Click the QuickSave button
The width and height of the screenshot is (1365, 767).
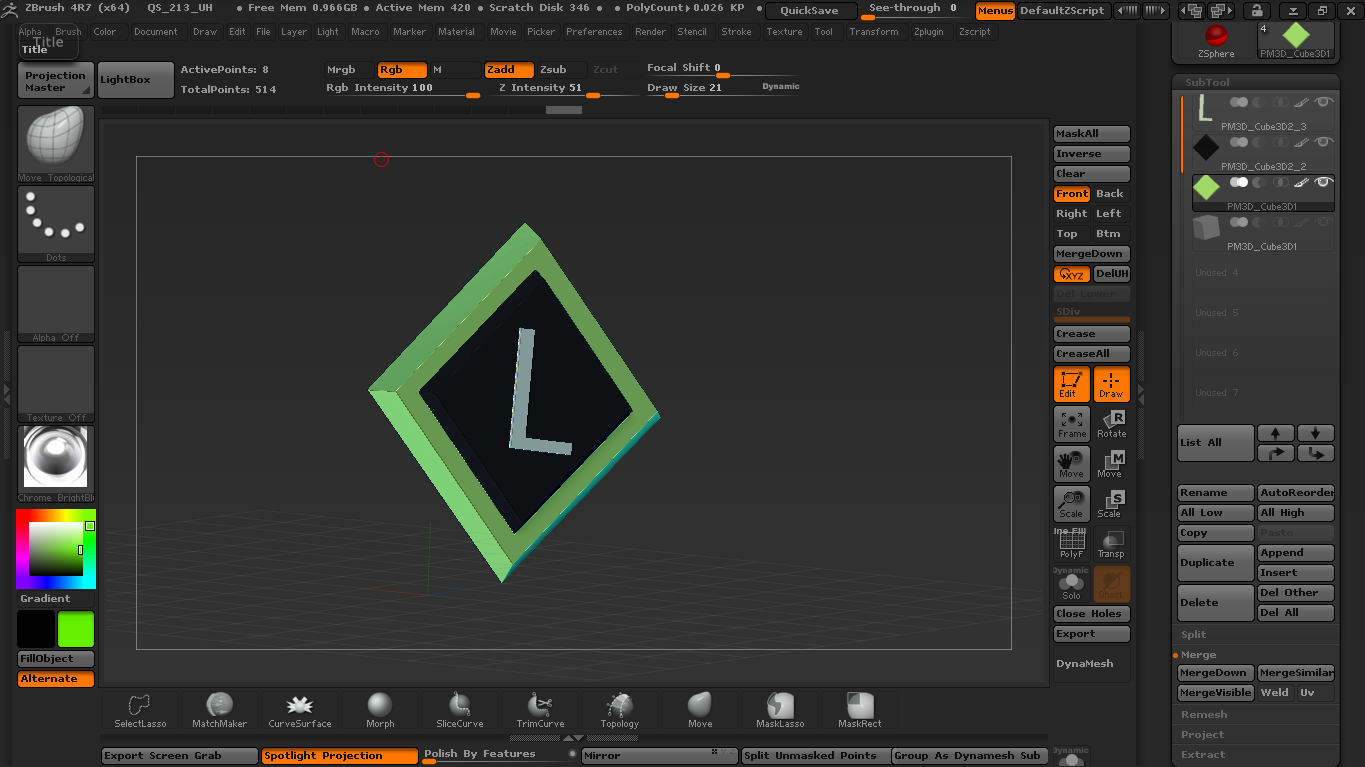[x=811, y=11]
